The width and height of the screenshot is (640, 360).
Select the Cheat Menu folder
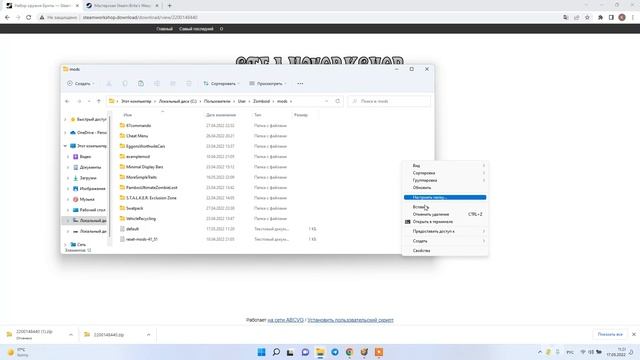click(x=137, y=136)
